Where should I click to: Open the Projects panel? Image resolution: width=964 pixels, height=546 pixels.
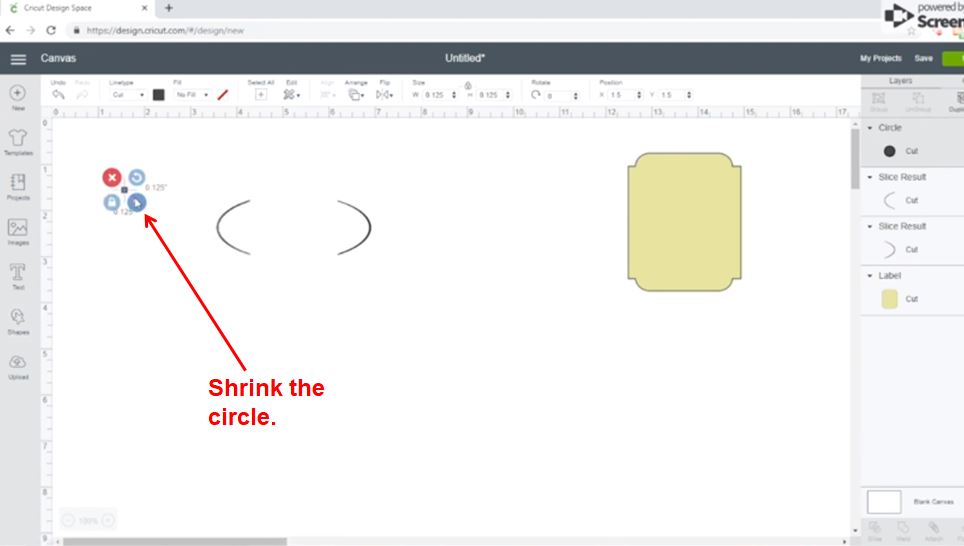(18, 187)
